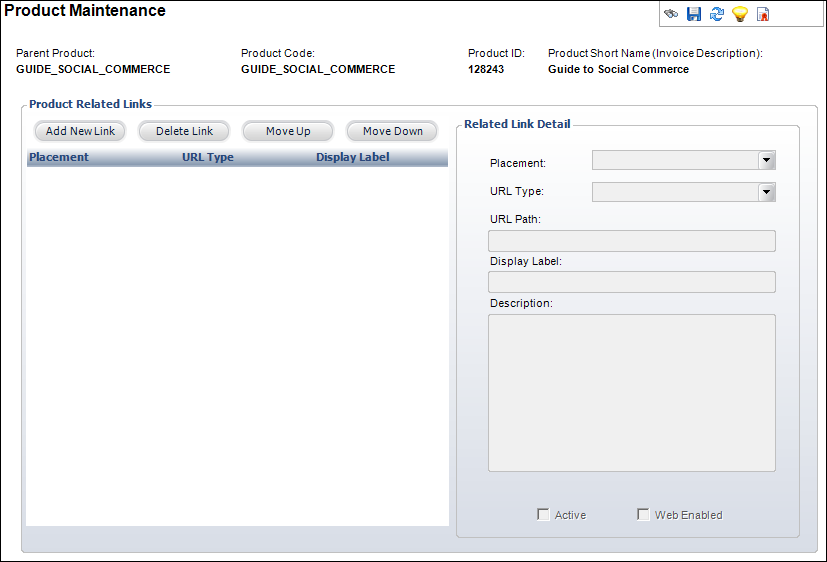Sort by the URL Type column header
The height and width of the screenshot is (562, 827).
[208, 157]
